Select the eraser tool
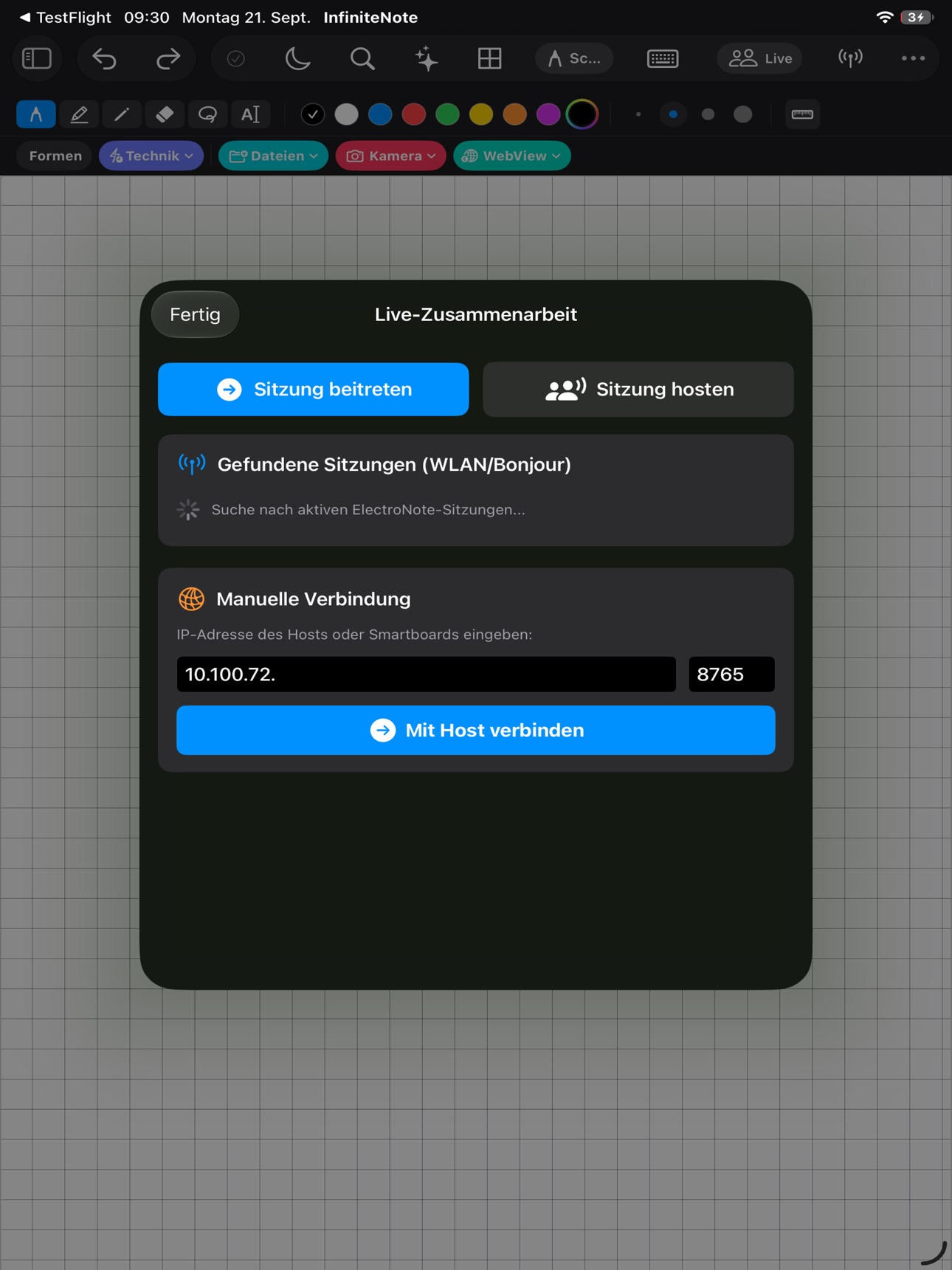The height and width of the screenshot is (1270, 952). tap(165, 114)
